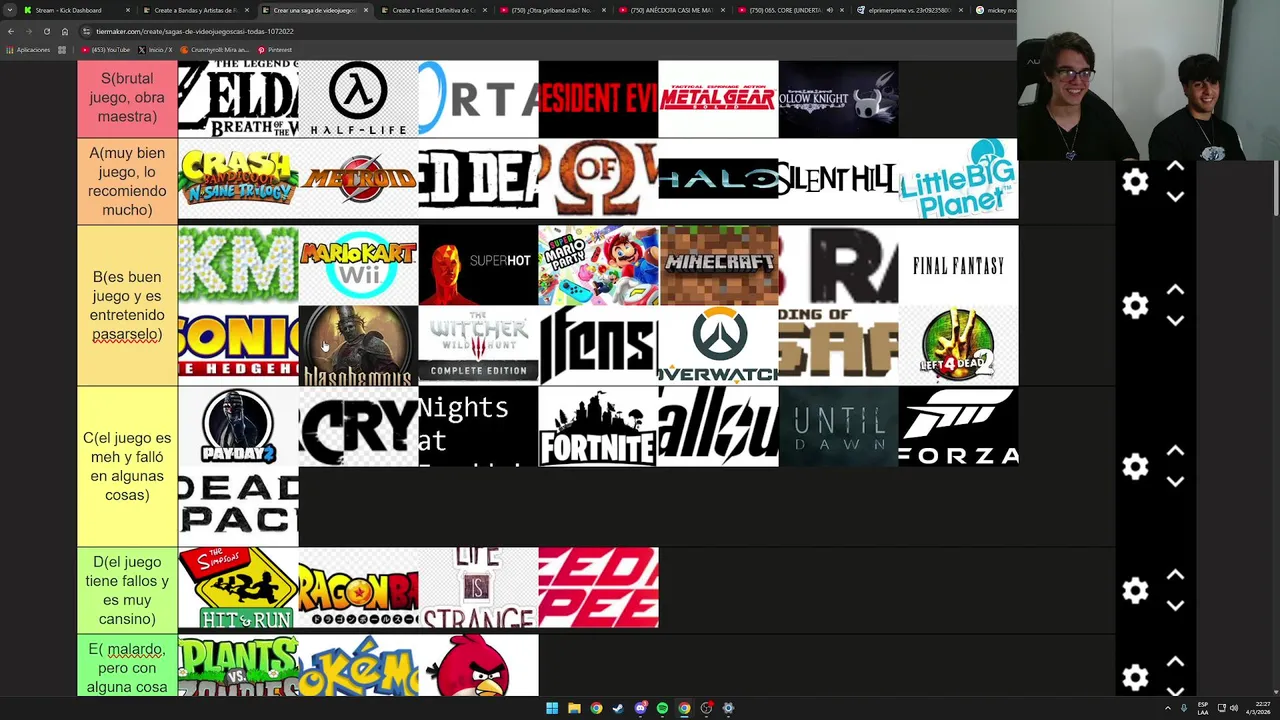Viewport: 1280px width, 720px height.
Task: Move tier C row up with chevron
Action: coord(1175,451)
